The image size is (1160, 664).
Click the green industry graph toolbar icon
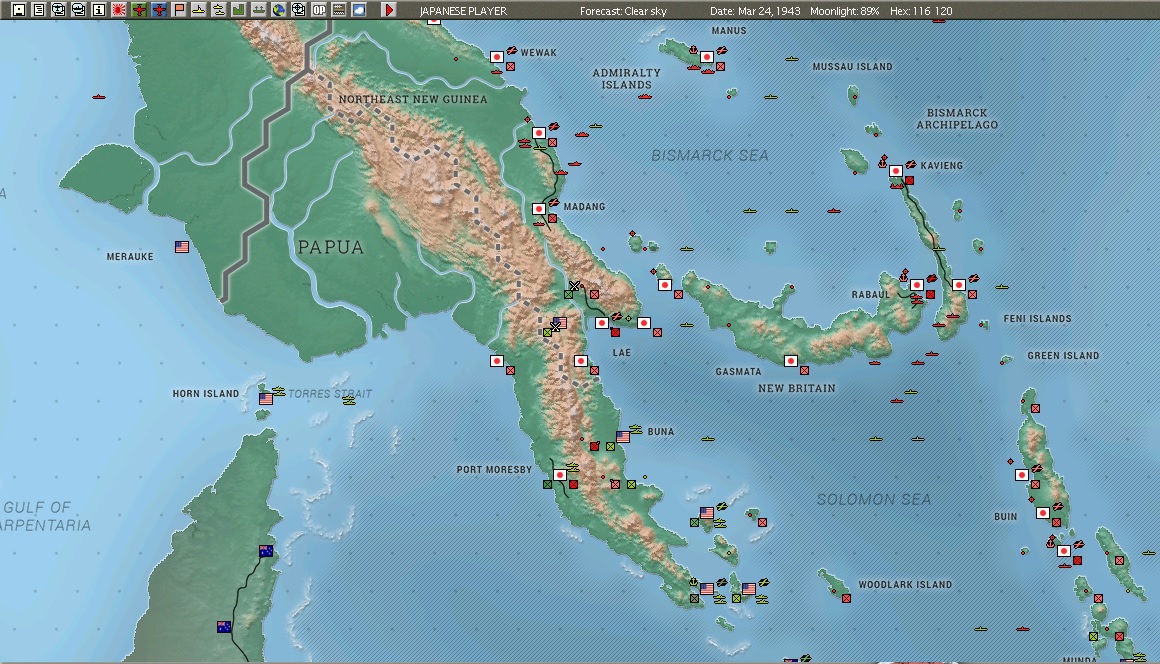238,10
